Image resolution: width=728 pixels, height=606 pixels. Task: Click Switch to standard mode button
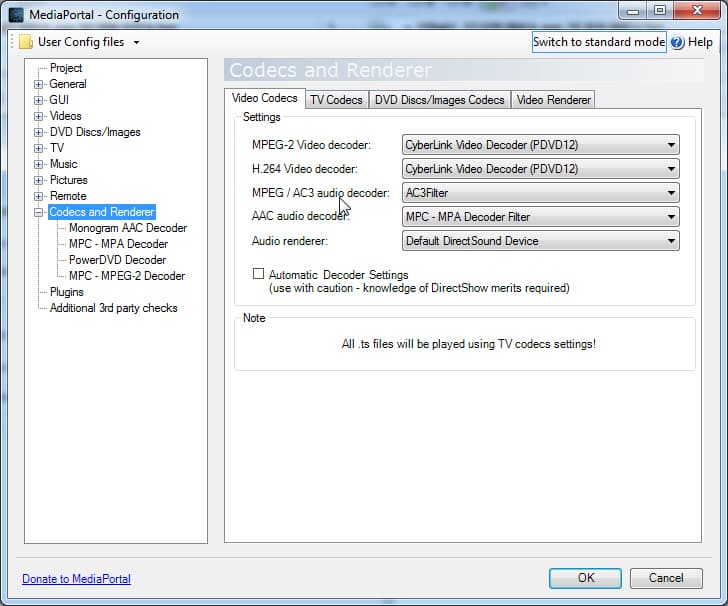(x=598, y=42)
